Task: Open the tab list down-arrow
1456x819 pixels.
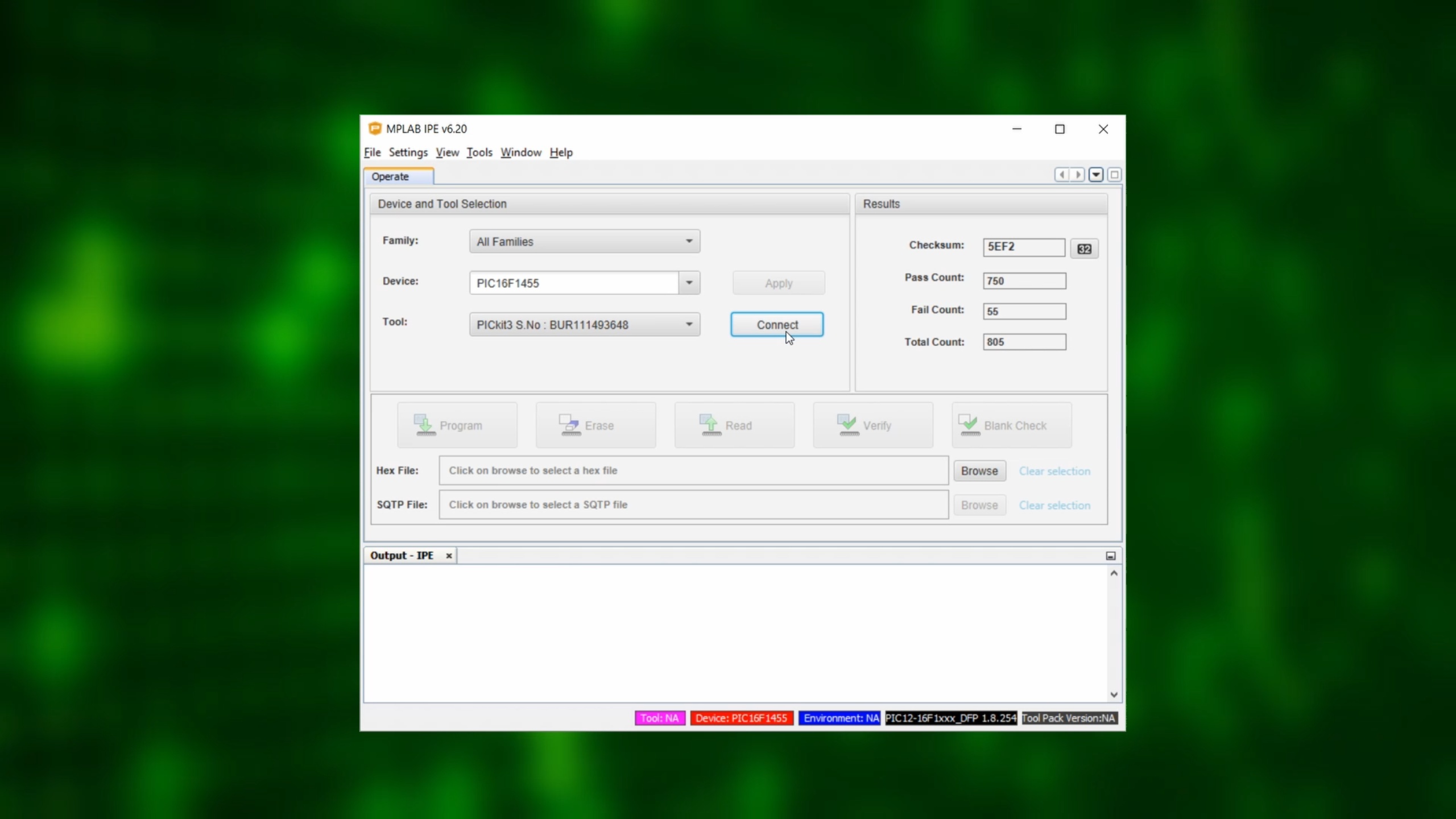Action: point(1095,175)
